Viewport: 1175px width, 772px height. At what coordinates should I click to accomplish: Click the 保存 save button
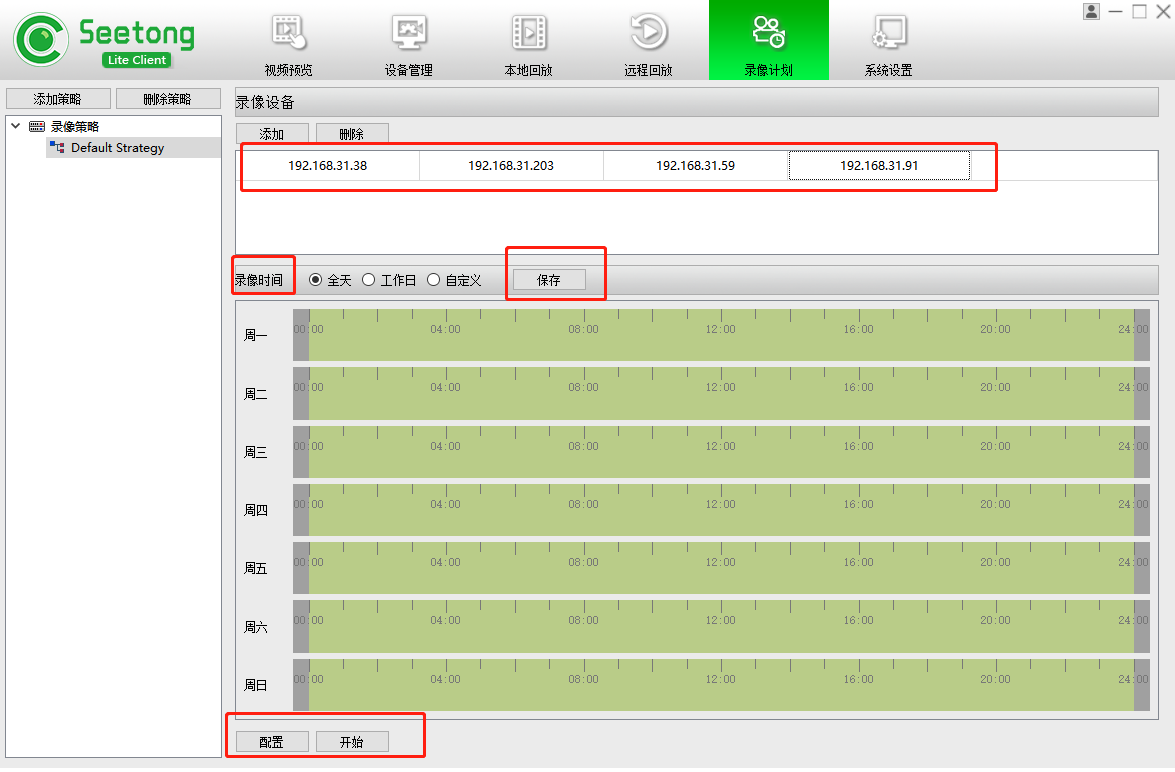pos(549,280)
